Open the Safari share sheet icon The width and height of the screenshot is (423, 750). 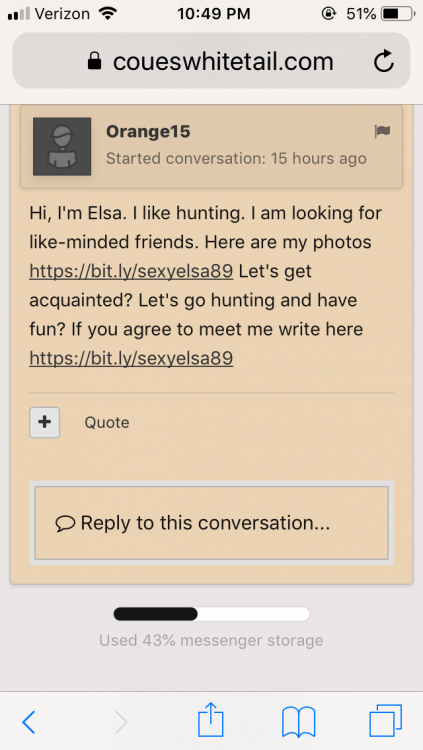click(x=211, y=720)
